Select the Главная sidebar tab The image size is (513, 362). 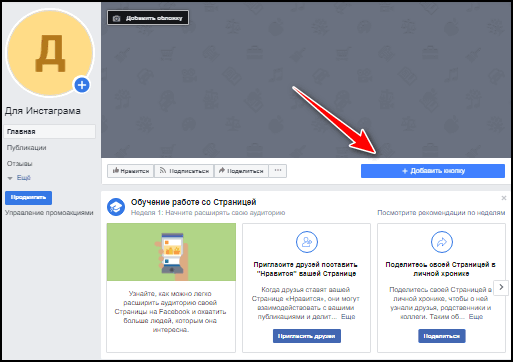[x=50, y=132]
